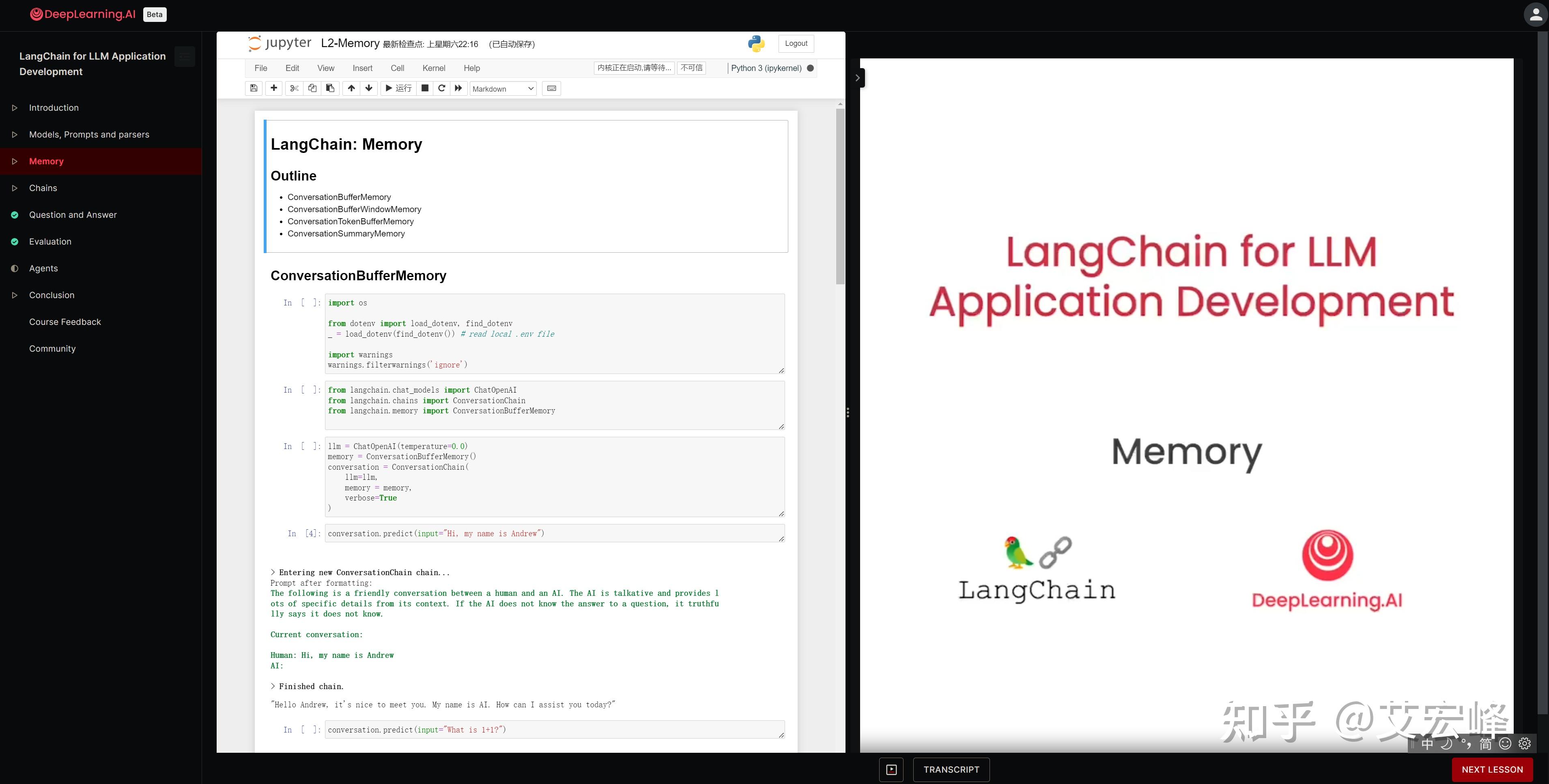The image size is (1549, 784).
Task: Select the Memory lesson in the sidebar
Action: [x=101, y=161]
